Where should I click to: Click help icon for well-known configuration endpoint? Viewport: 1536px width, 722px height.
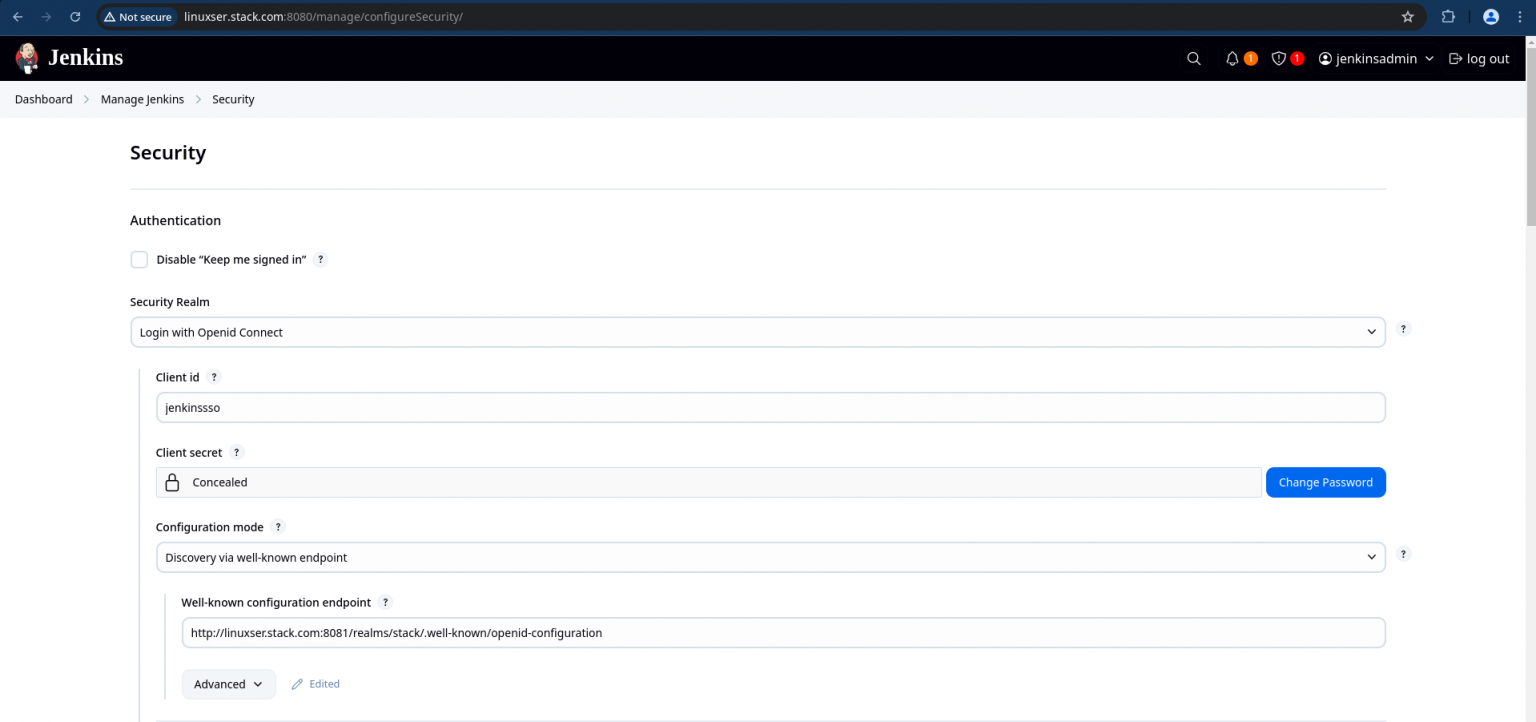click(386, 602)
